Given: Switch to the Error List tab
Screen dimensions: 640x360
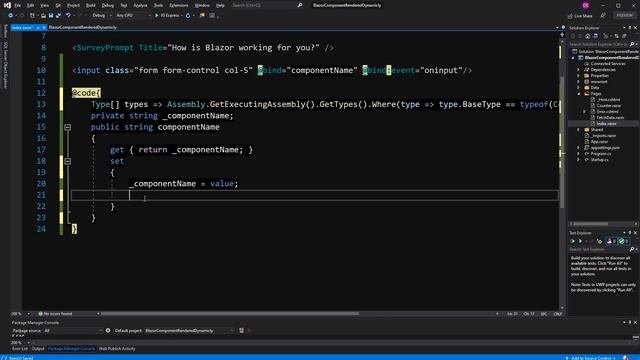Looking at the screenshot, I should pyautogui.click(x=20, y=349).
